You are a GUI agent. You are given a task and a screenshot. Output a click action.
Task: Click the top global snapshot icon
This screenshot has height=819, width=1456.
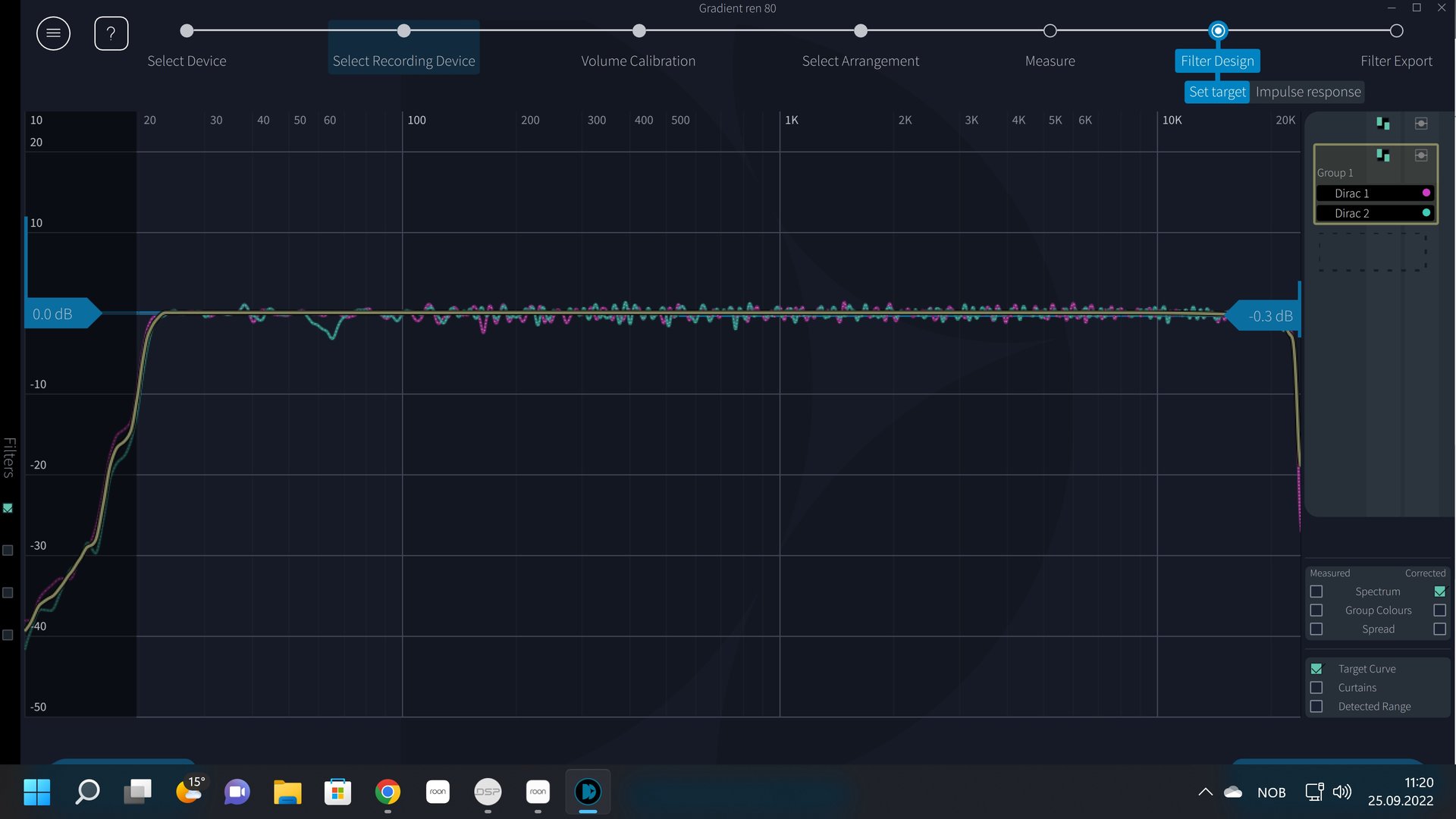(1421, 124)
